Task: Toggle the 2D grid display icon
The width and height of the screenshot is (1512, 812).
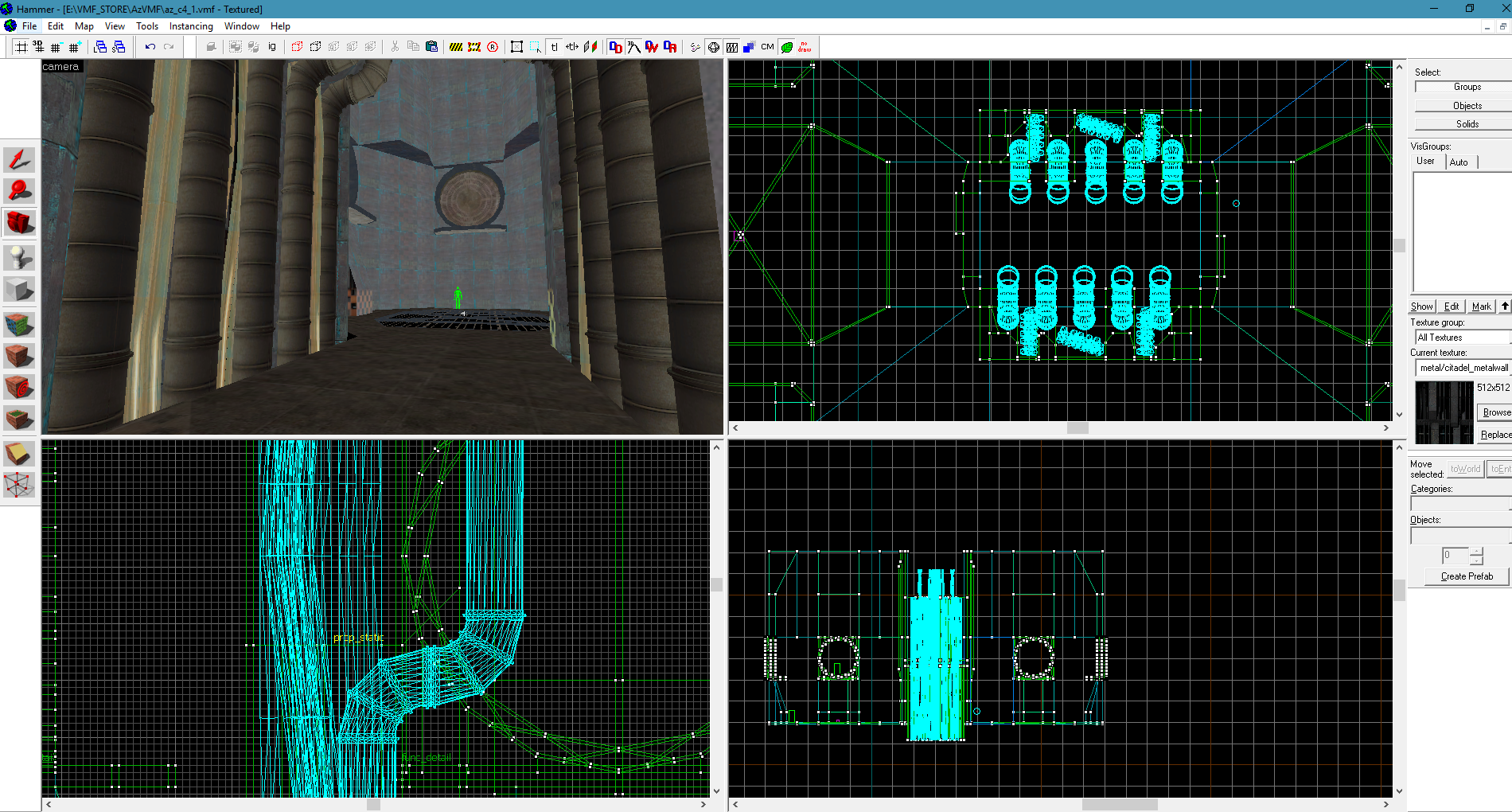Action: (21, 47)
